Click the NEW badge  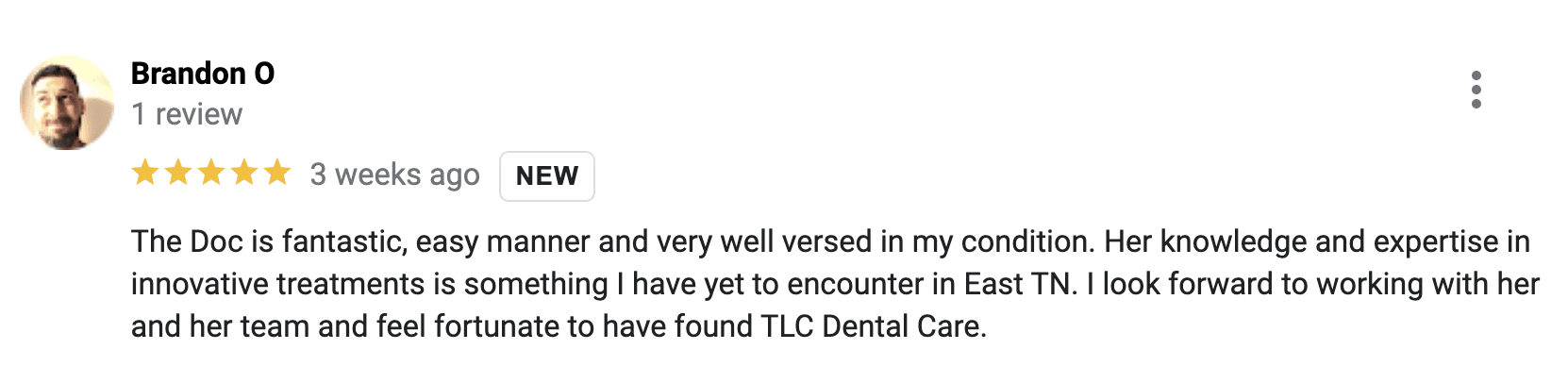[x=547, y=176]
